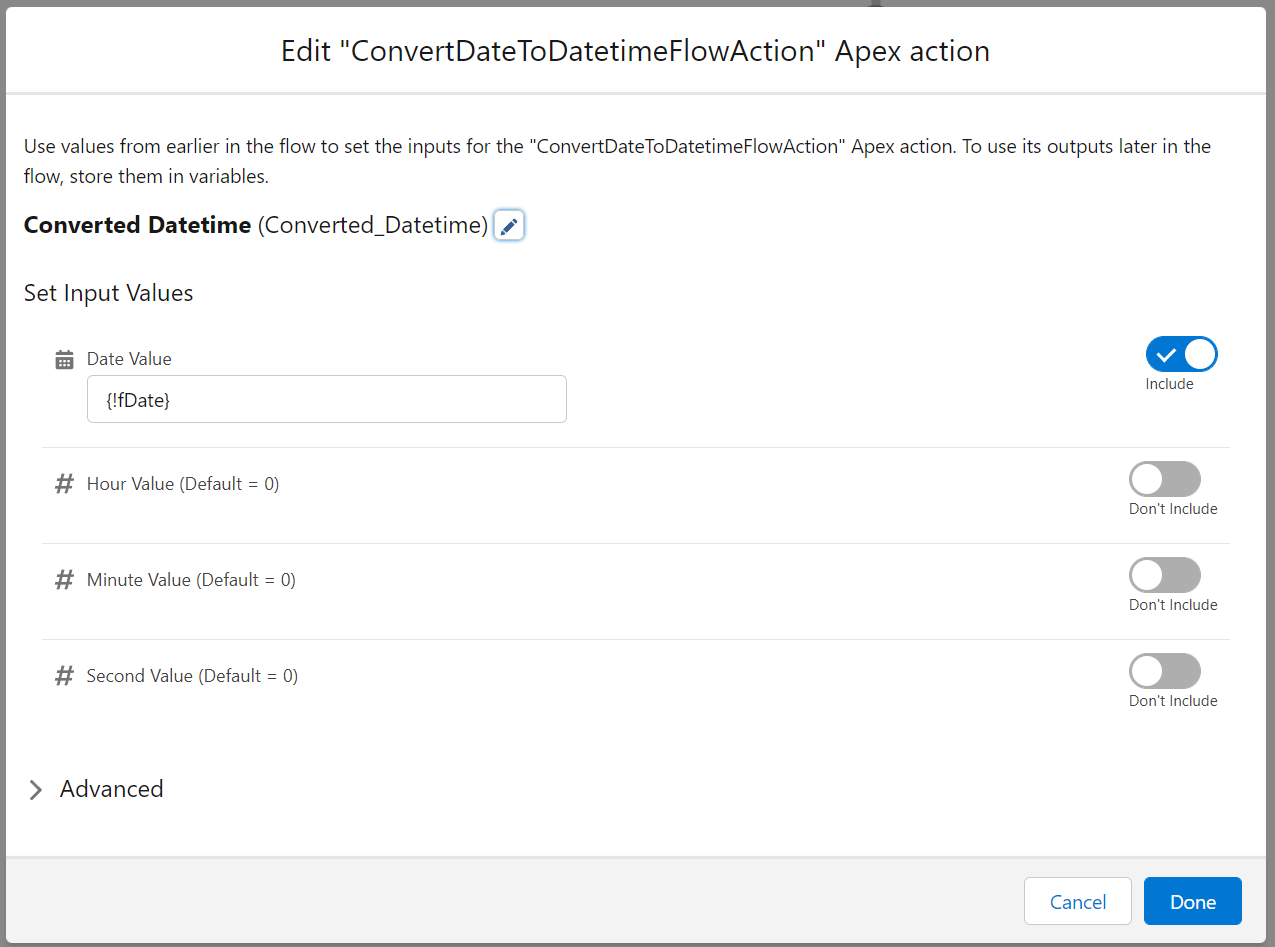Click the chevron beside Advanced
This screenshot has height=947, width=1275.
(x=36, y=789)
